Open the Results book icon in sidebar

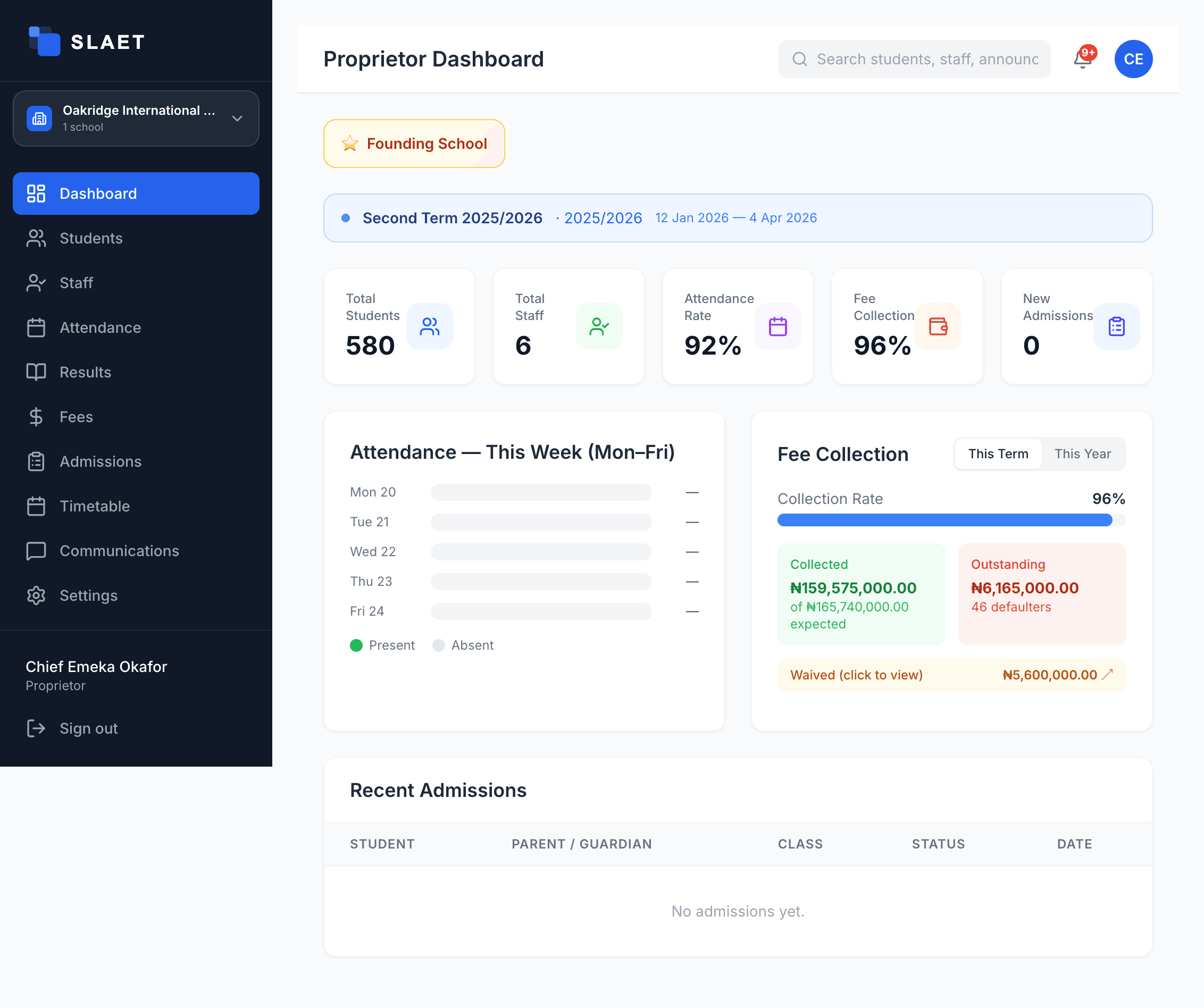pos(36,372)
